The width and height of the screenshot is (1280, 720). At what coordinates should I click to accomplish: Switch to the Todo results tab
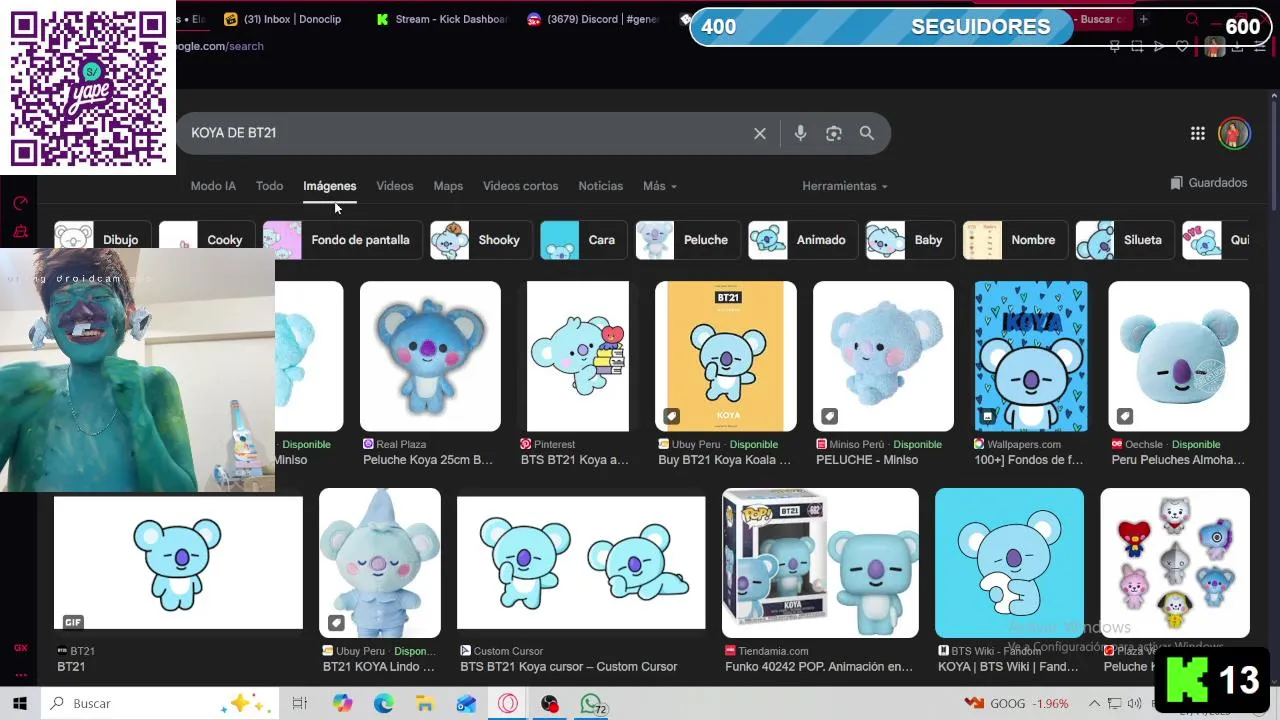(x=269, y=186)
